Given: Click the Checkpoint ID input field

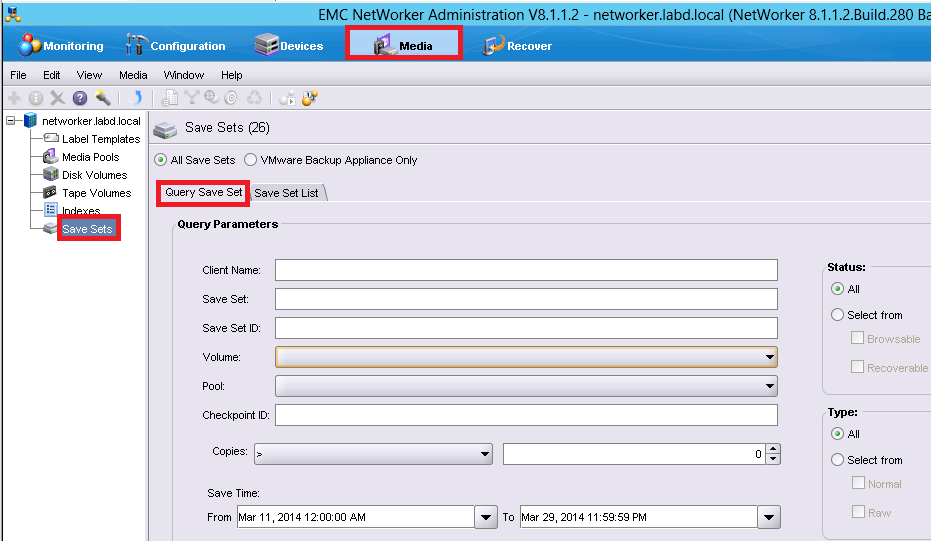Looking at the screenshot, I should (526, 415).
